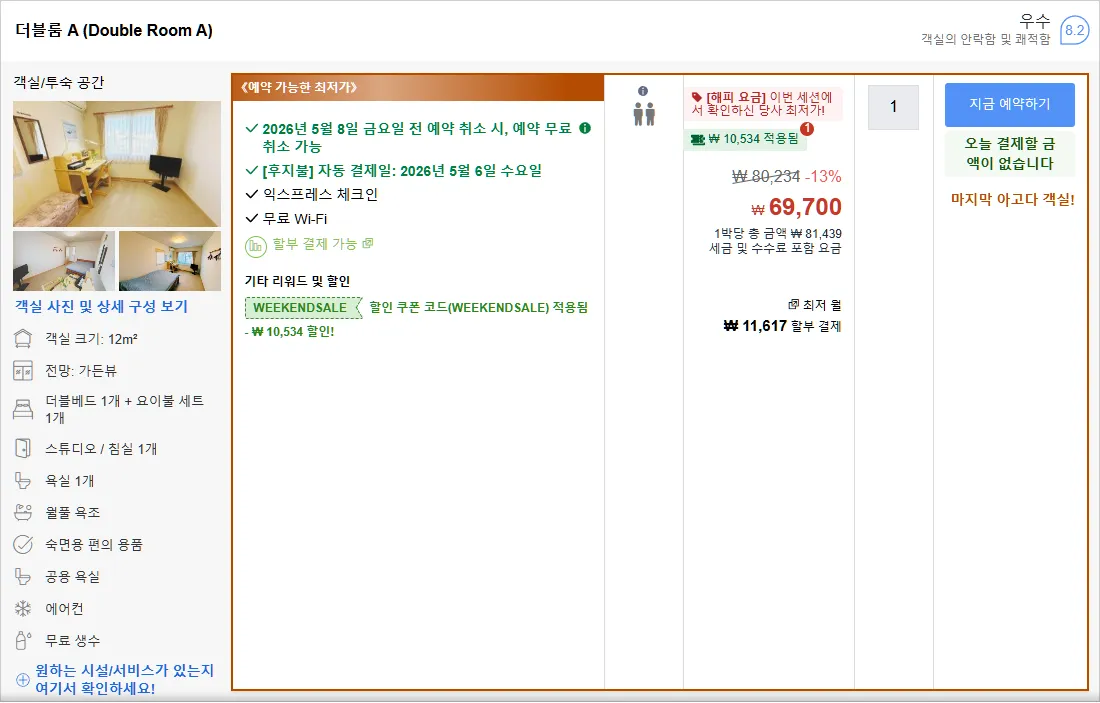Click the two-guest occupancy icon
The width and height of the screenshot is (1100, 703).
pos(644,114)
